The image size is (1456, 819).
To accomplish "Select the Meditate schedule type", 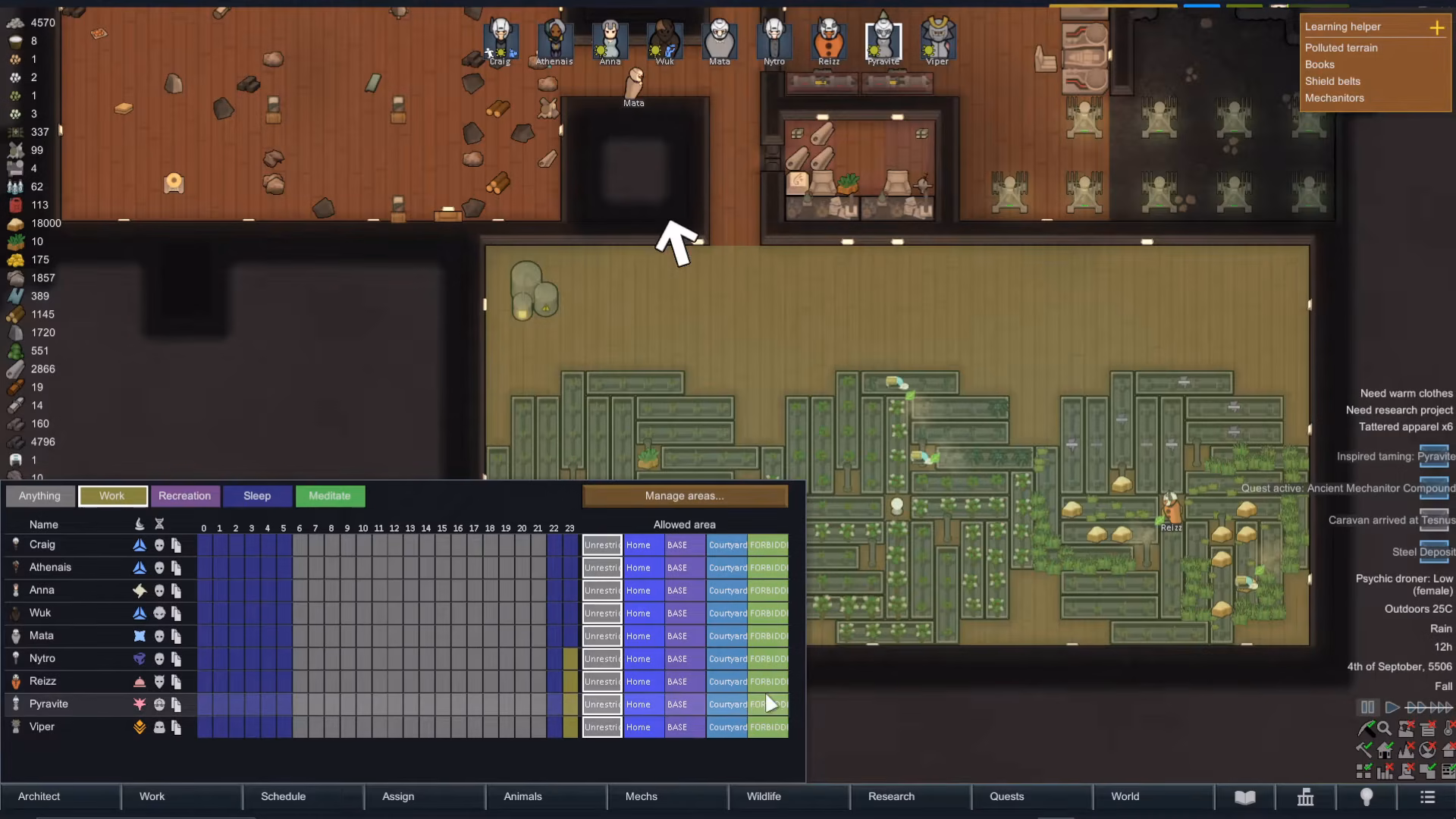I will click(330, 496).
